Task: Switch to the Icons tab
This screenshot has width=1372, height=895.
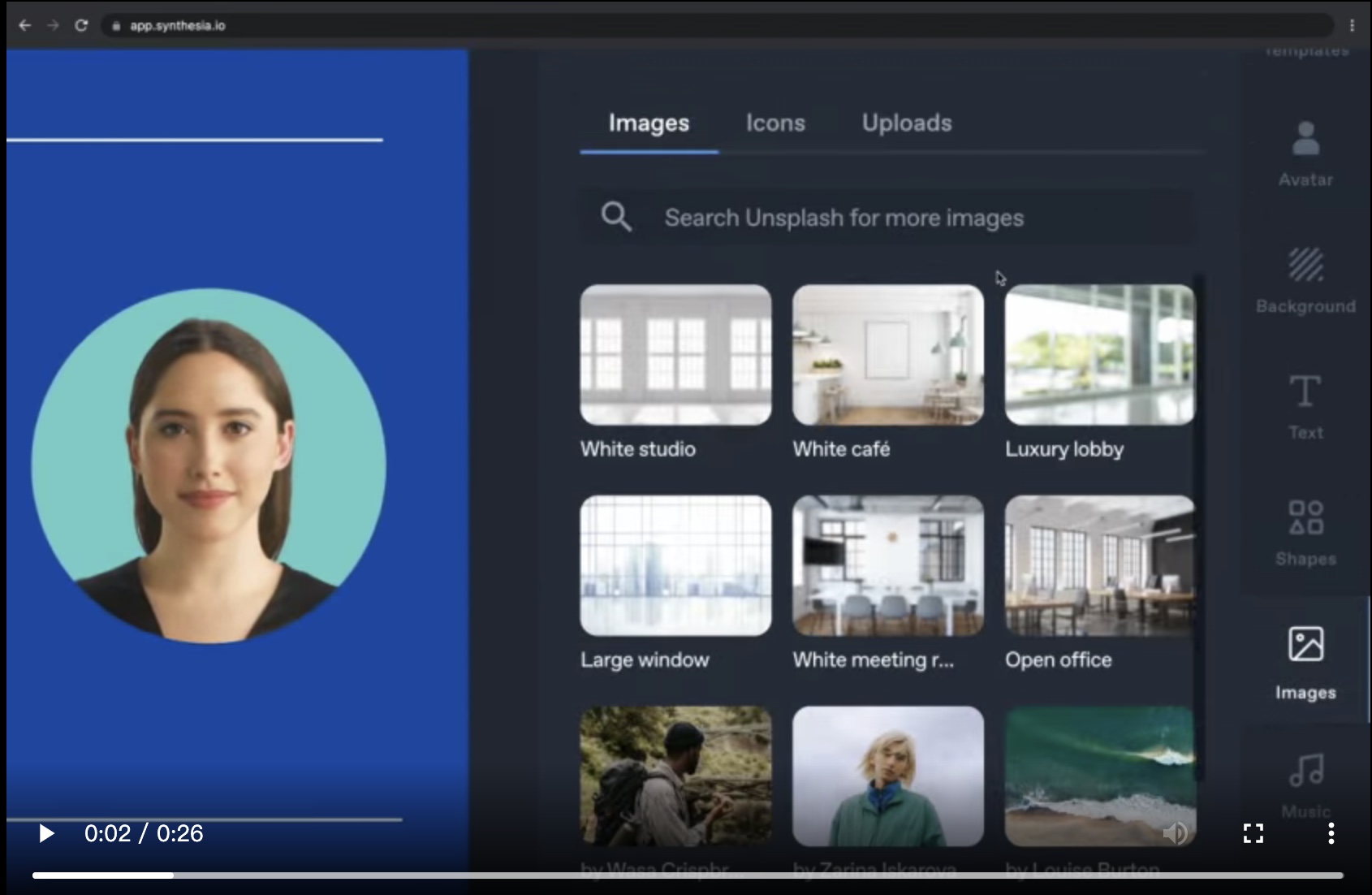Action: pyautogui.click(x=775, y=123)
